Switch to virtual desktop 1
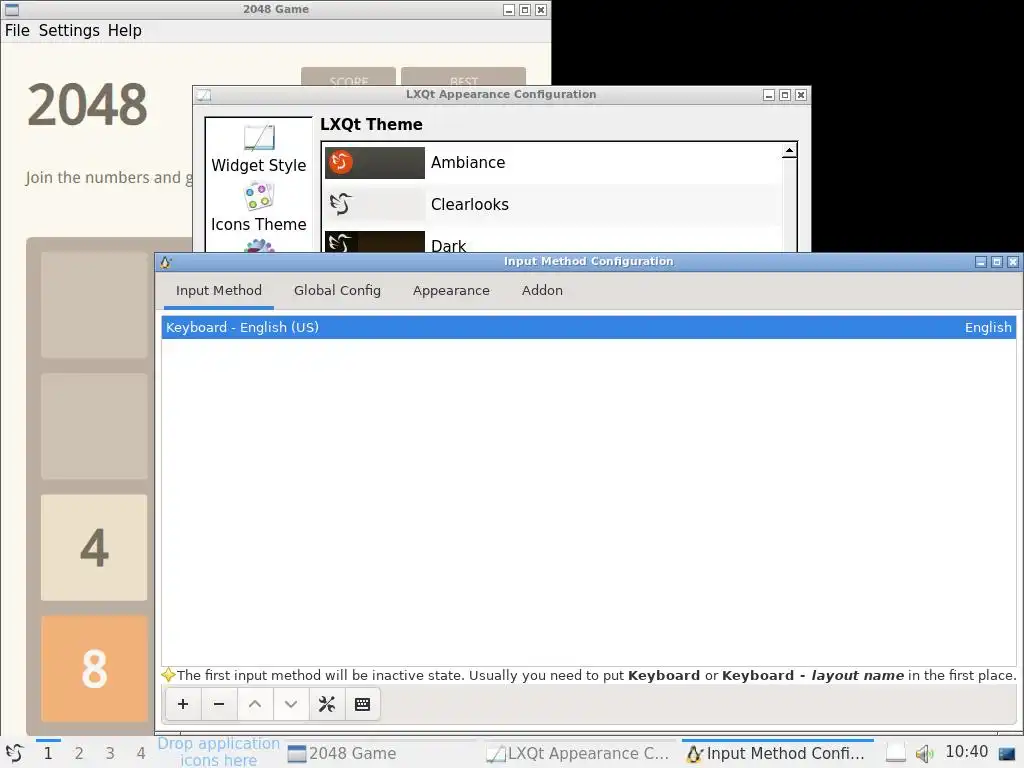This screenshot has width=1024, height=768. 48,753
